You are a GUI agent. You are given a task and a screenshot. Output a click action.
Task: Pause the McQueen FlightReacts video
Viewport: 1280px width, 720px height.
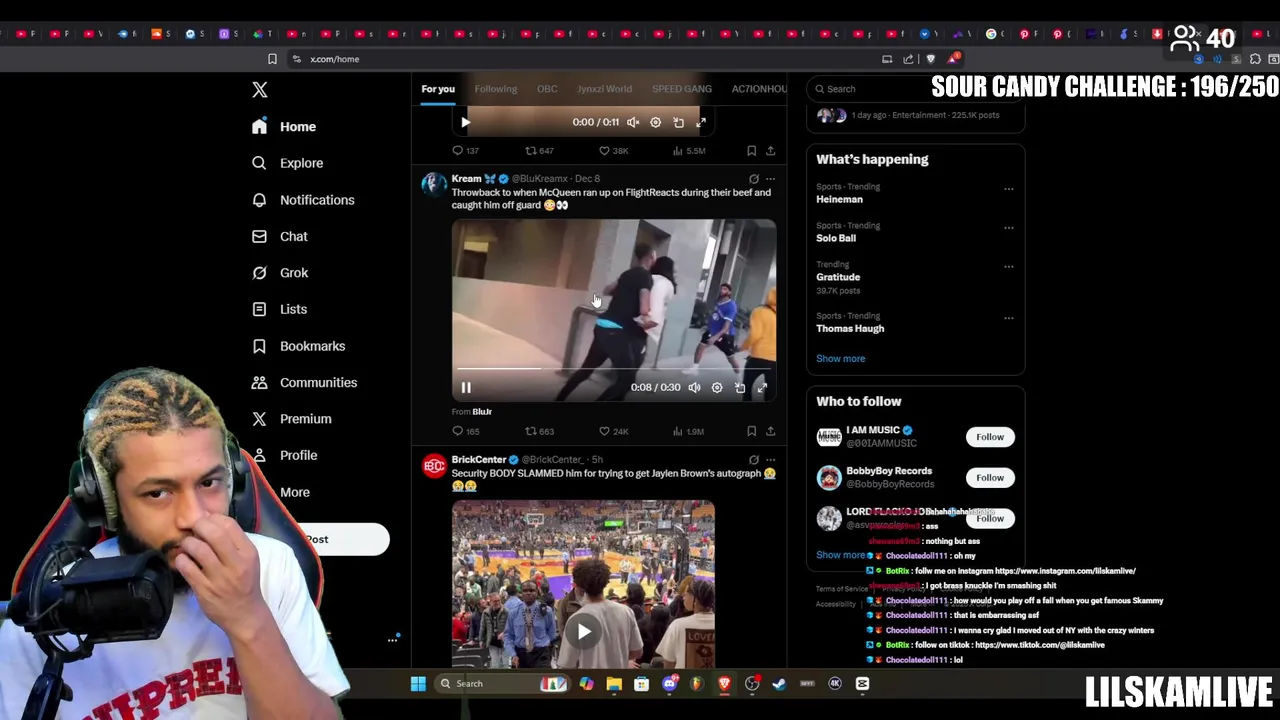(x=466, y=387)
